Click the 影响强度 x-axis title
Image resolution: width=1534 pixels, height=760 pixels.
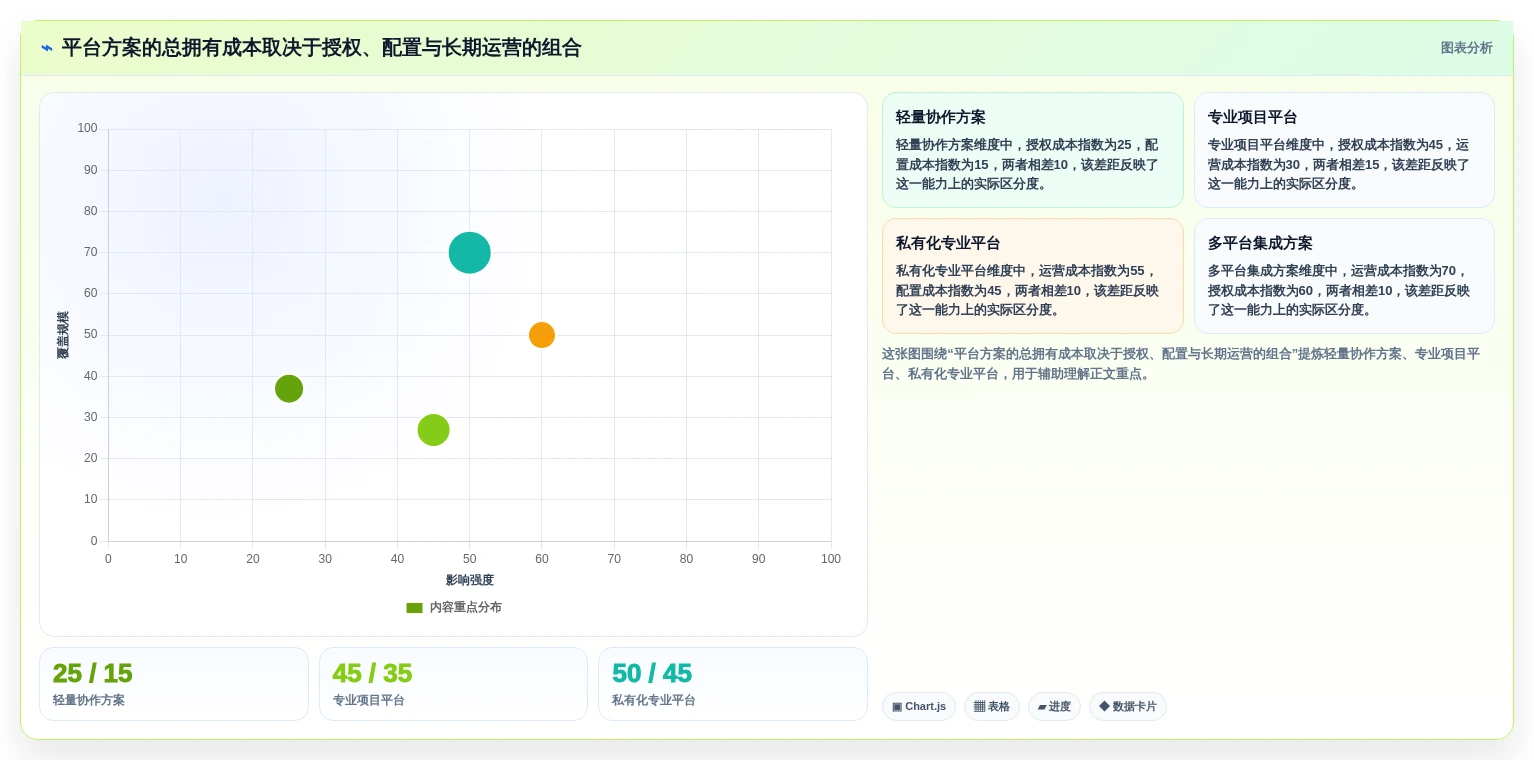(470, 580)
